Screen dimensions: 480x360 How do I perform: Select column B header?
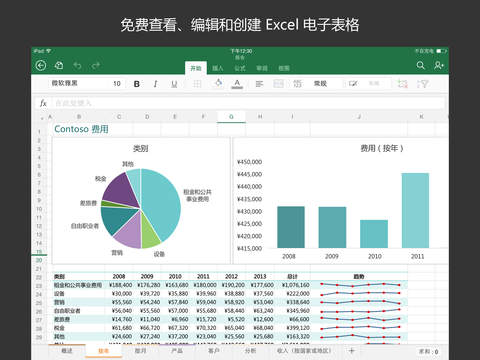[79, 117]
